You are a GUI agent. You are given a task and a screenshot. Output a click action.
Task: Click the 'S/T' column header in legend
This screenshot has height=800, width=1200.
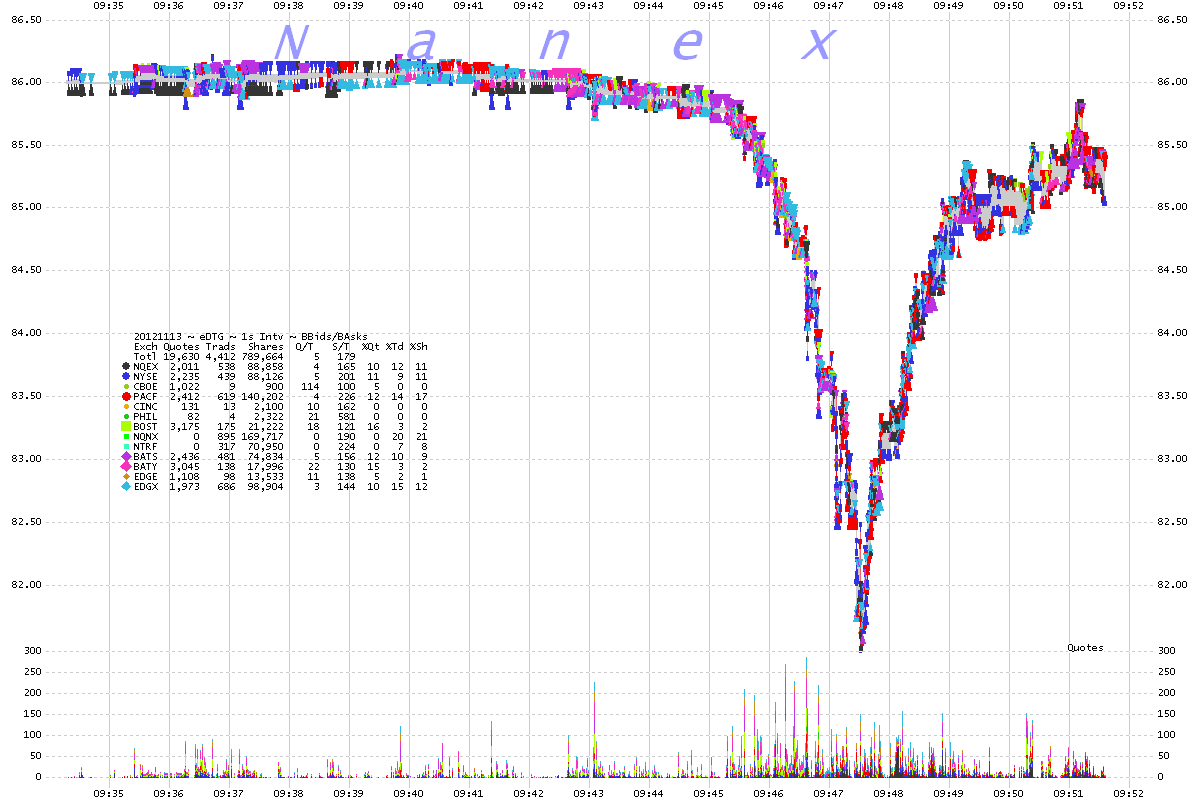(x=341, y=347)
